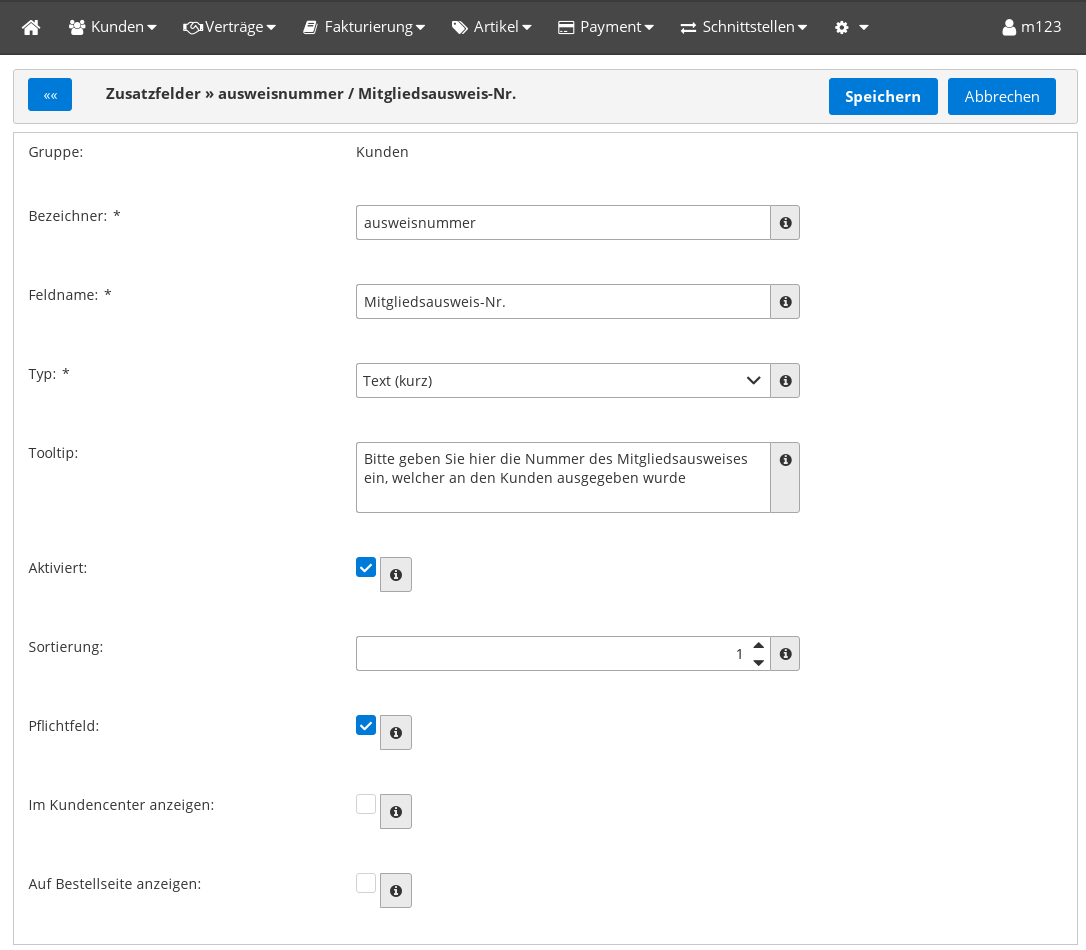Click info icon next to Aktiviert checkbox
This screenshot has width=1086, height=950.
[x=396, y=575]
